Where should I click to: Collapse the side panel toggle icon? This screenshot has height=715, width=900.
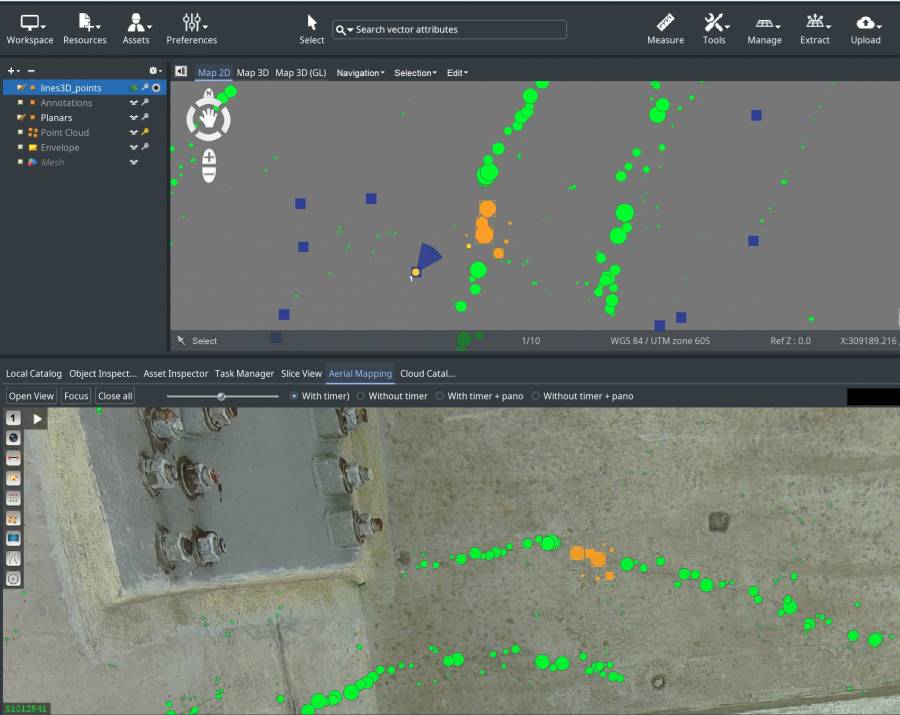pyautogui.click(x=181, y=71)
